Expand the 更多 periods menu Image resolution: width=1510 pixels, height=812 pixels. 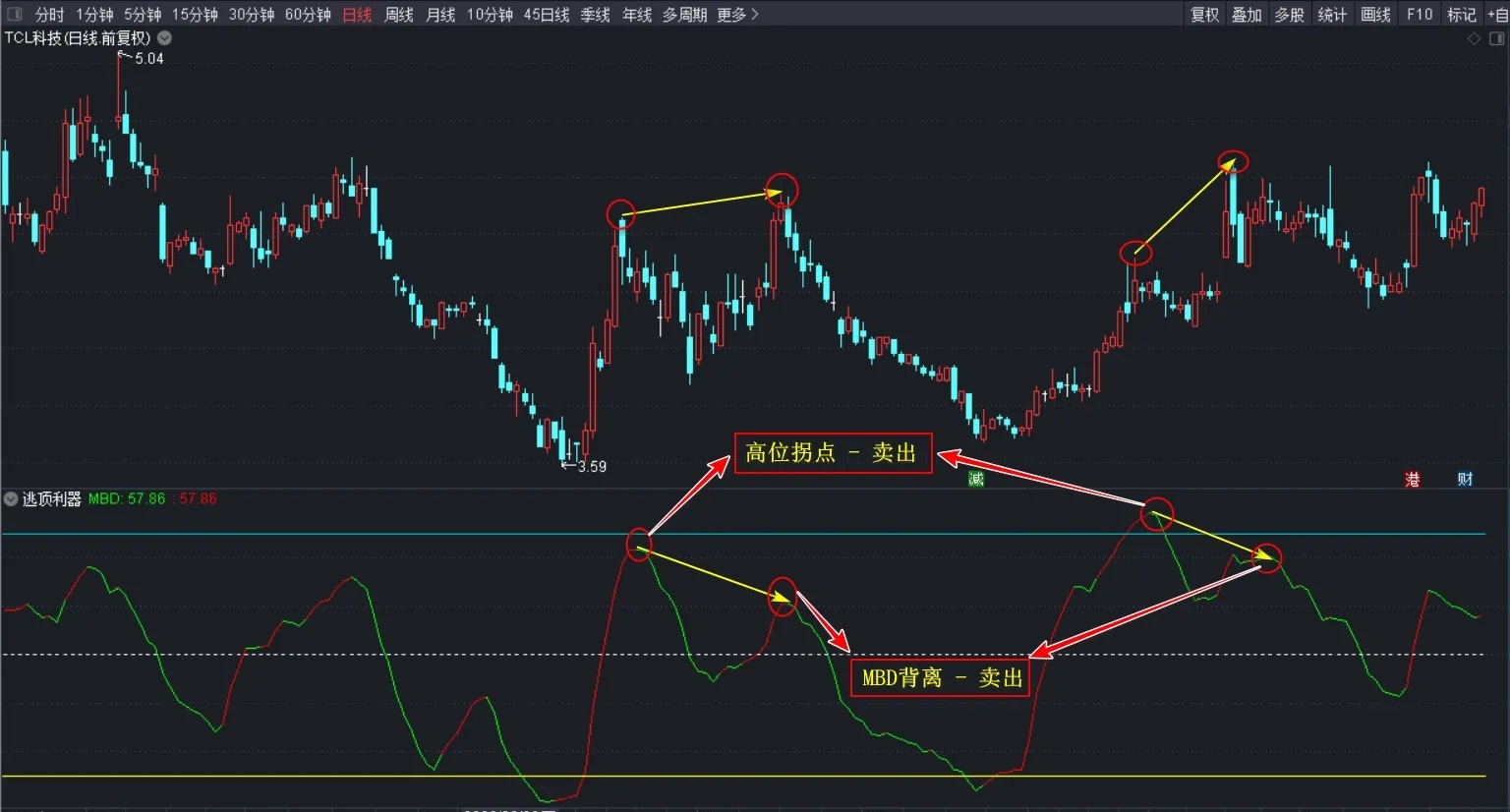737,15
